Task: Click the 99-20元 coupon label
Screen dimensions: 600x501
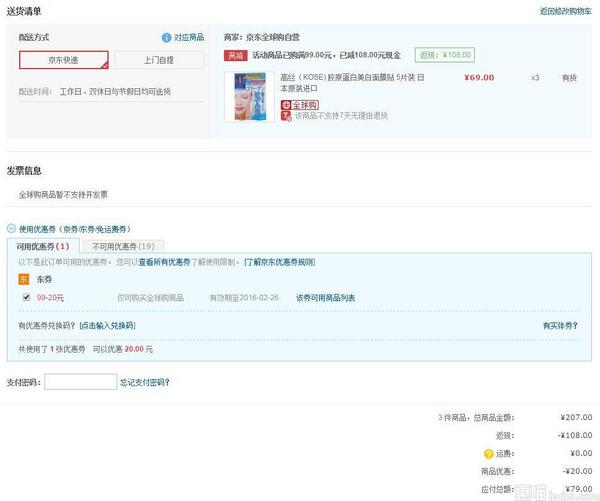Action: pos(50,298)
